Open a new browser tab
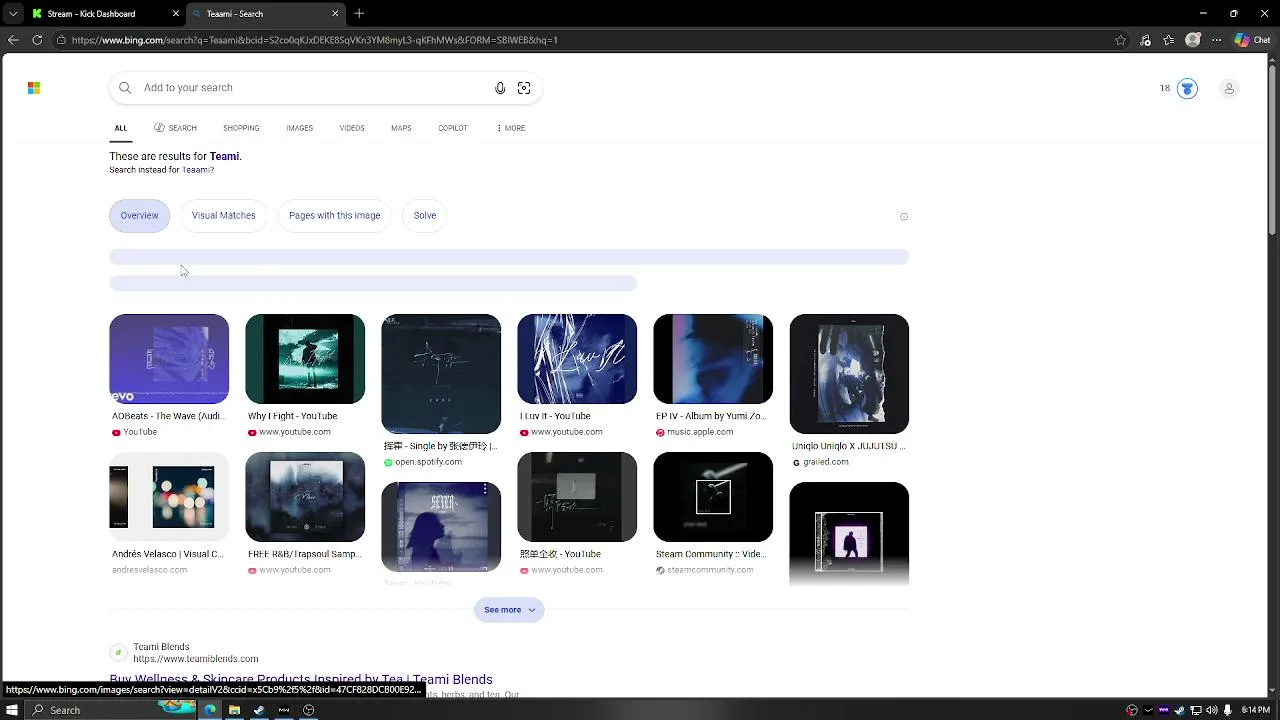The image size is (1280, 720). click(x=359, y=14)
